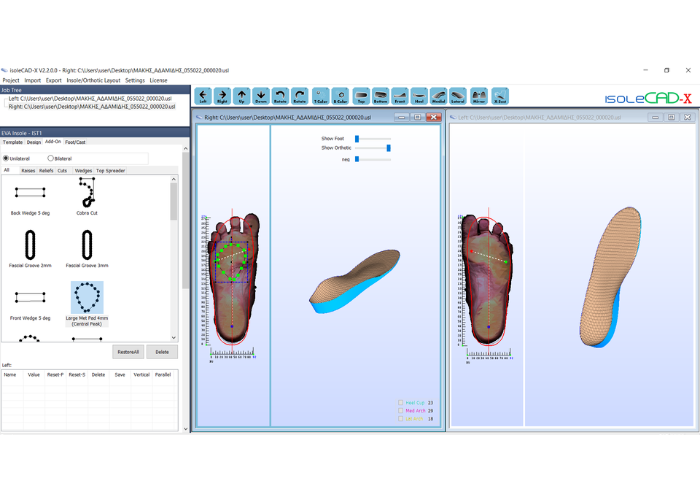Select the Bilateral radio button
This screenshot has width=700, height=500.
50,158
